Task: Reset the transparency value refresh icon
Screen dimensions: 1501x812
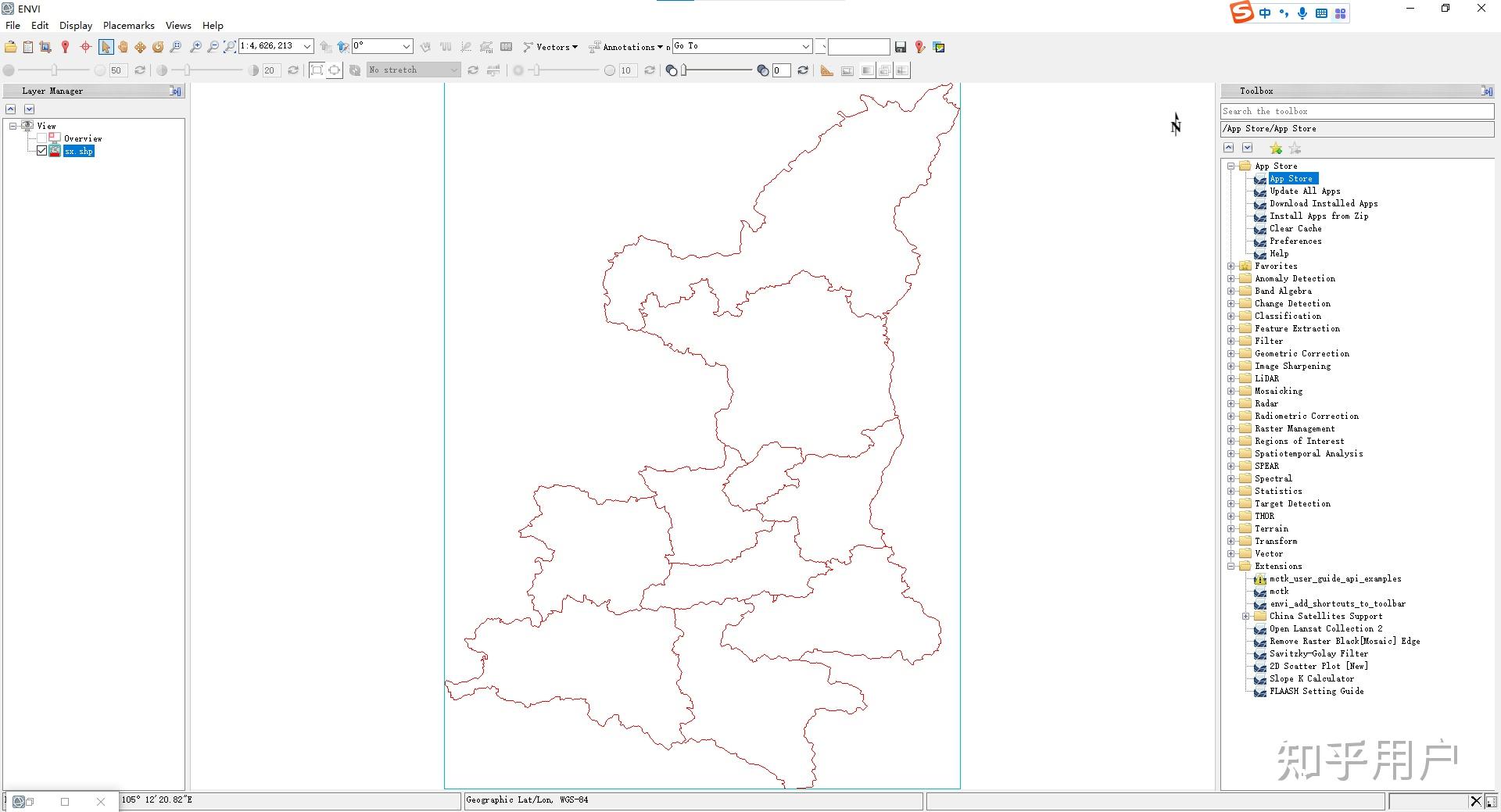Action: point(803,70)
